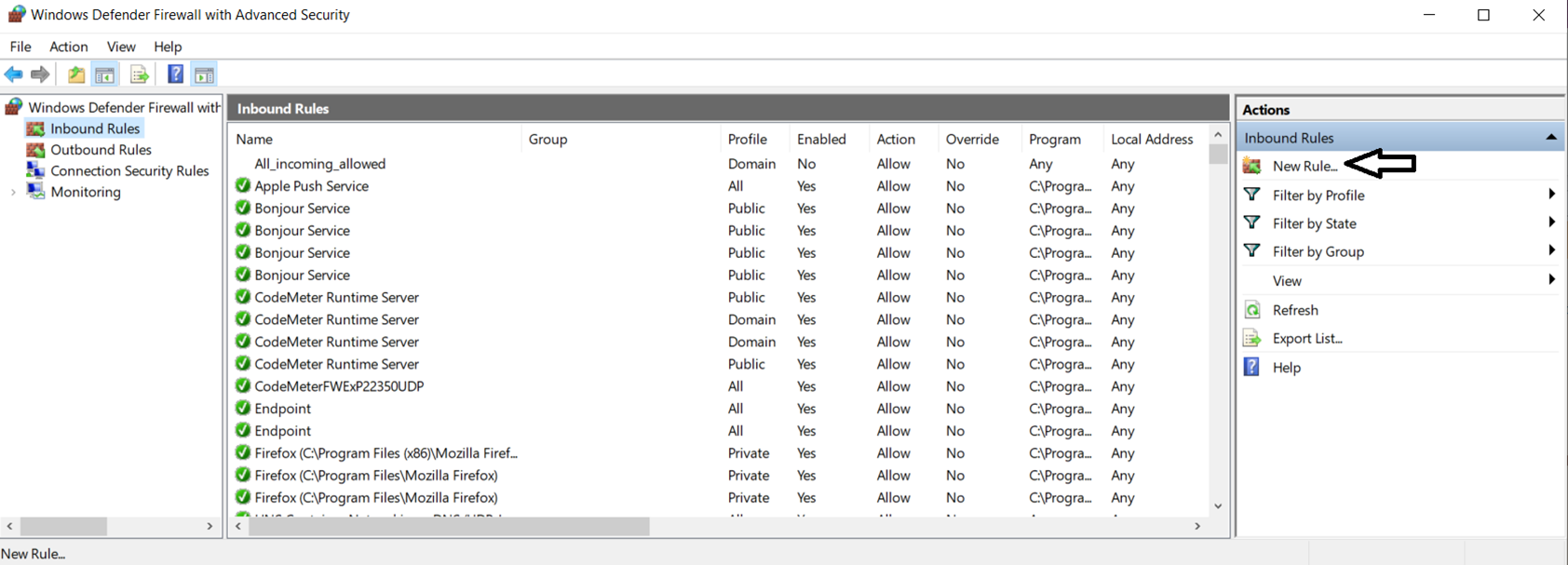Click the Back arrow toolbar icon

(14, 74)
